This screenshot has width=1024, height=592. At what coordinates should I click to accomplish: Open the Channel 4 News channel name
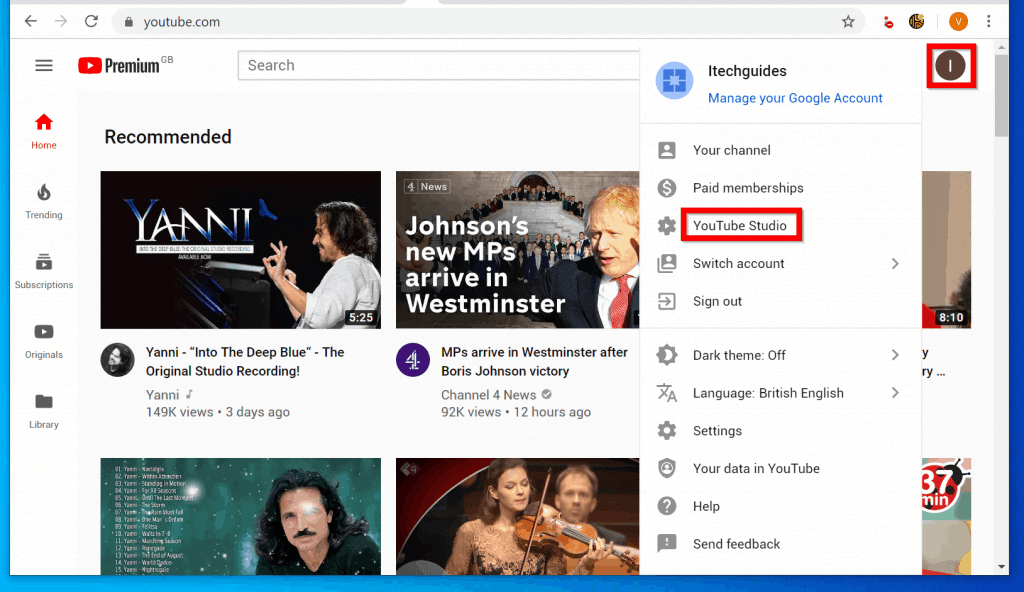click(488, 395)
